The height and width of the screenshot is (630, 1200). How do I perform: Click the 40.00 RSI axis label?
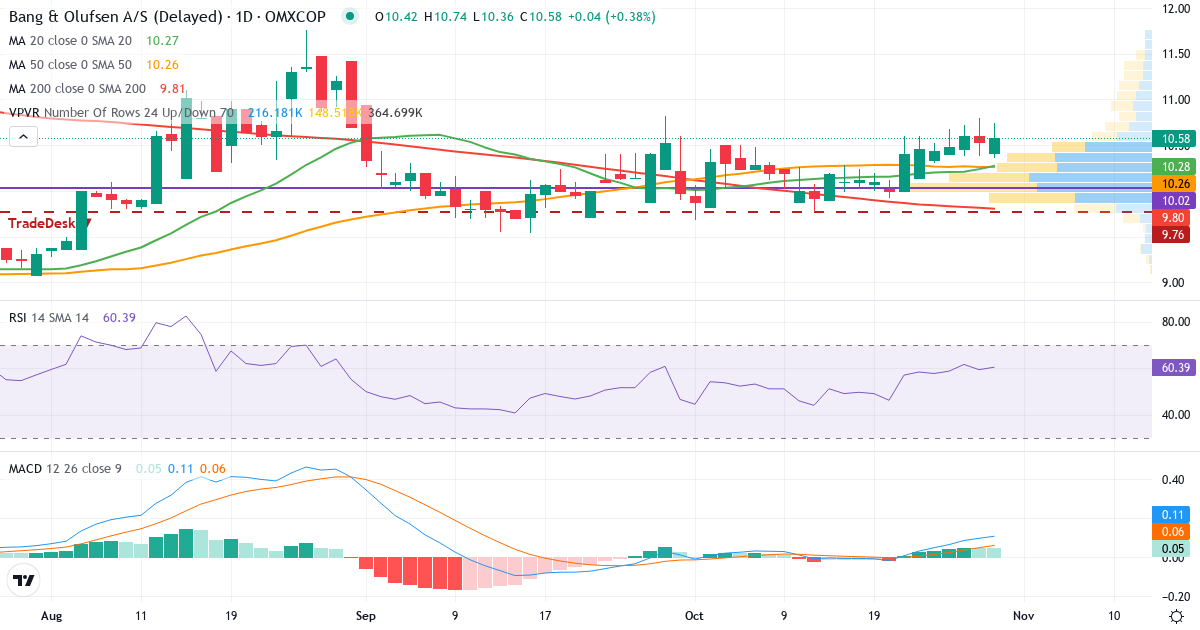coord(1174,415)
